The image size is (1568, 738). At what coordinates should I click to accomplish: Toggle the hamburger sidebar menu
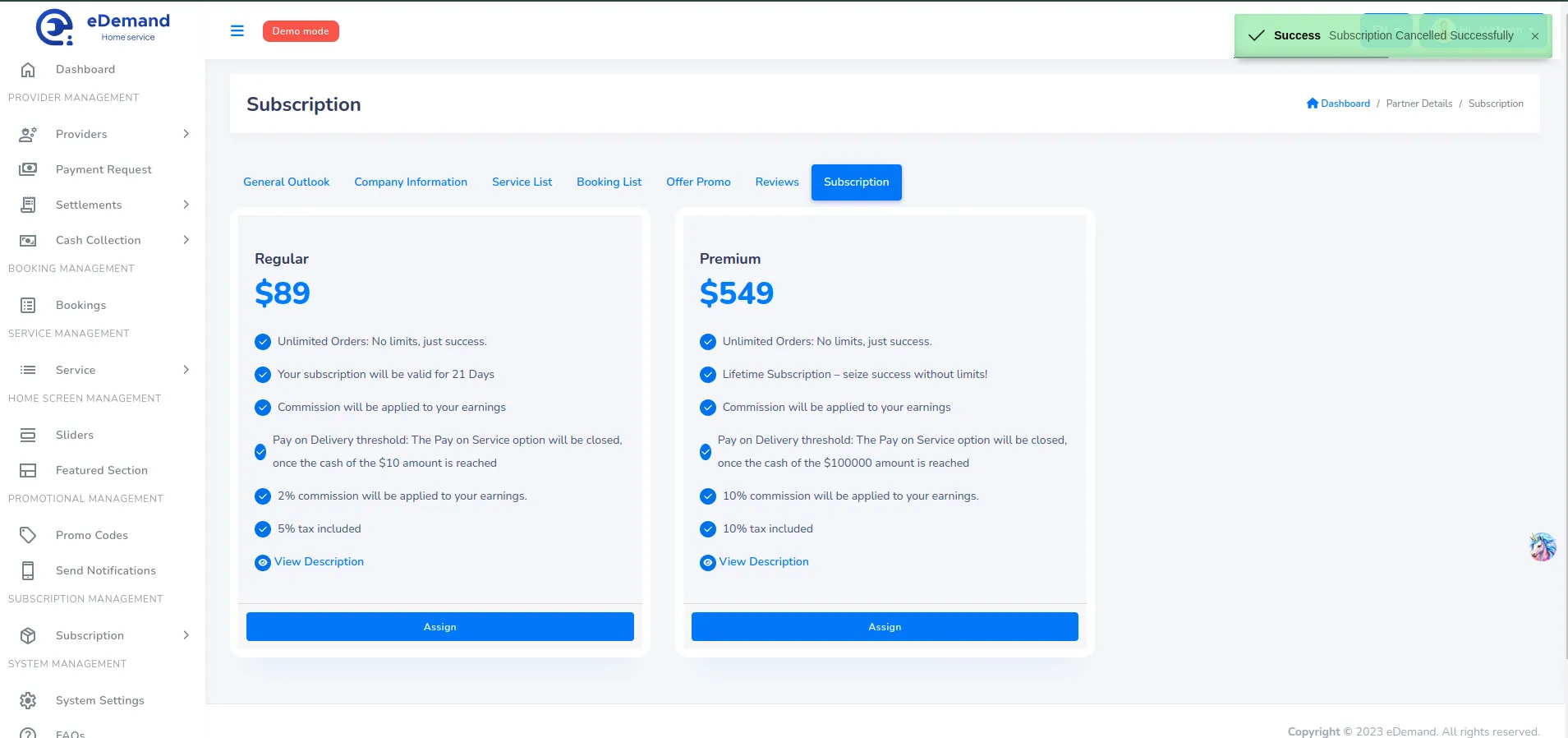pyautogui.click(x=237, y=31)
